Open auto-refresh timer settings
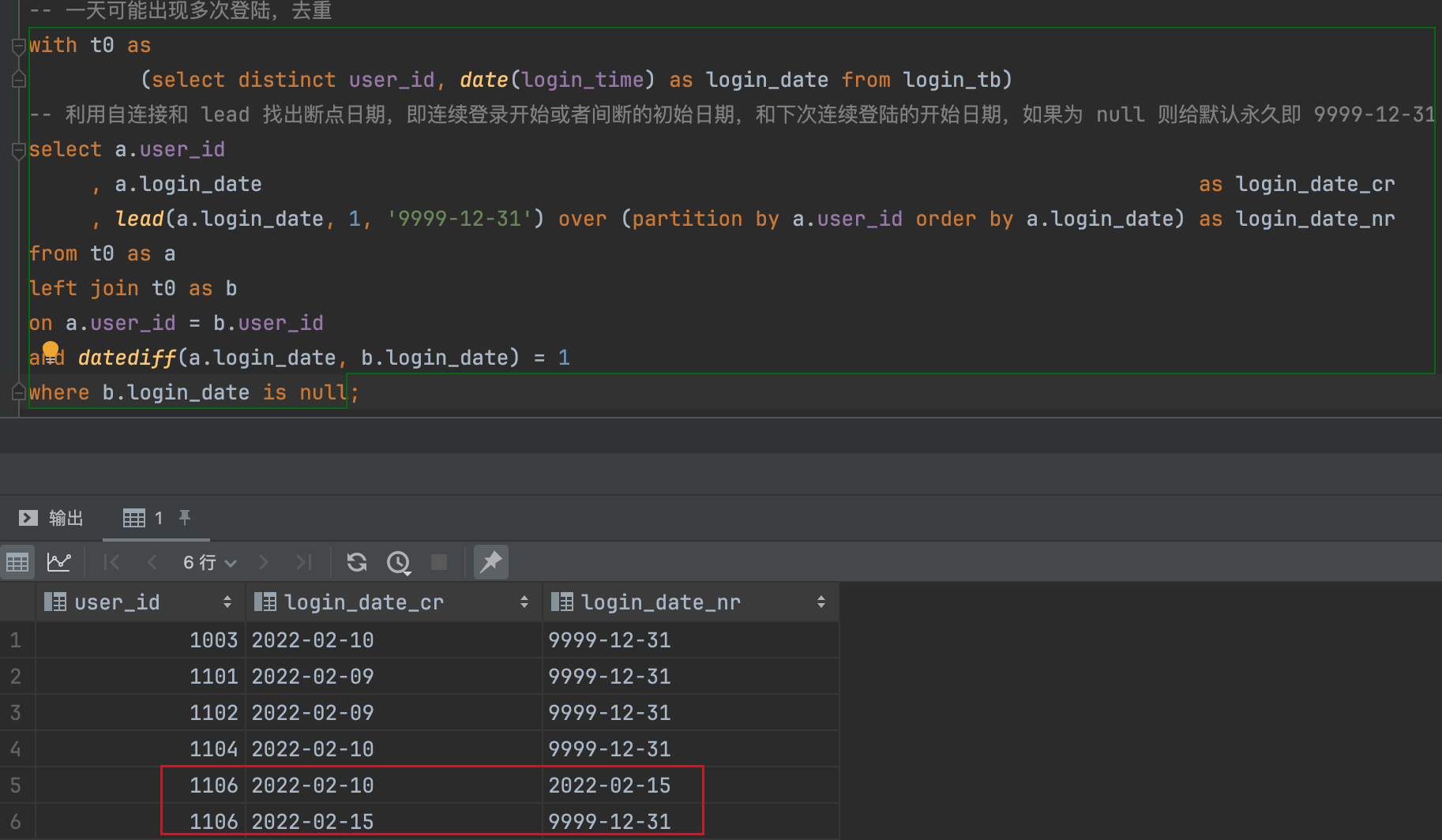 pos(399,562)
